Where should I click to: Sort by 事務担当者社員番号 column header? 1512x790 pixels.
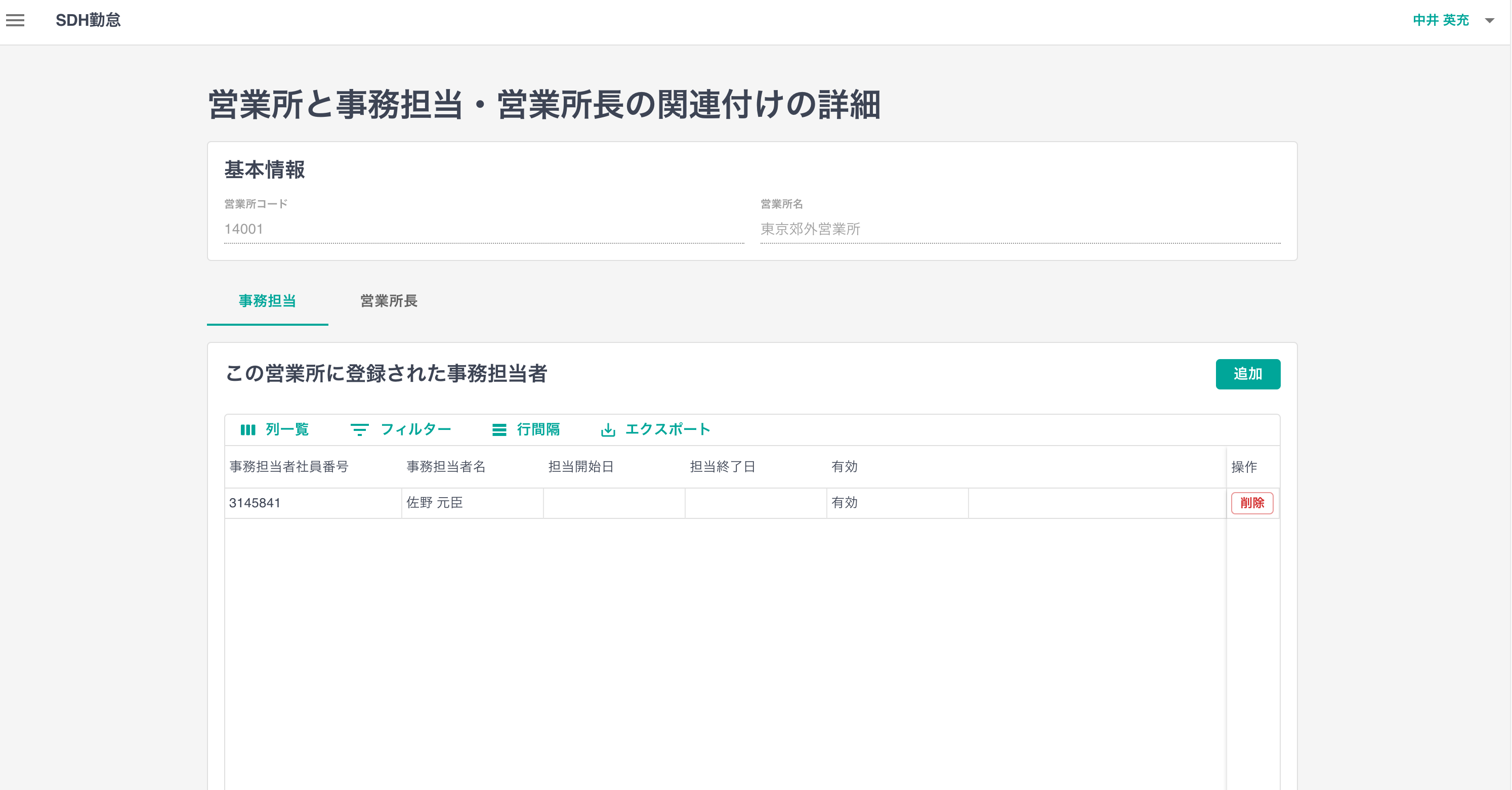pyautogui.click(x=289, y=467)
